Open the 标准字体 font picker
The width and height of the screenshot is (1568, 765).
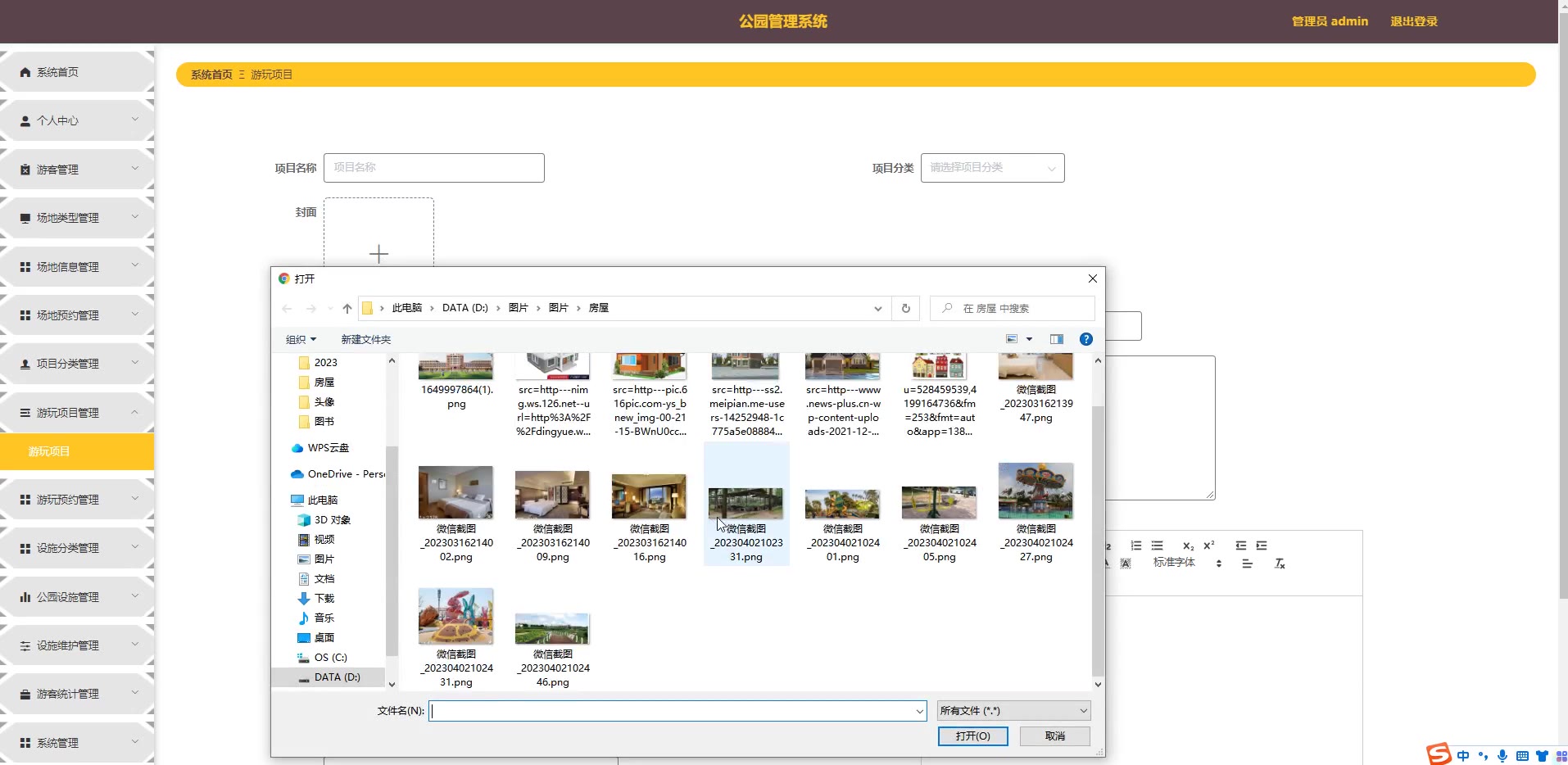coord(1187,563)
